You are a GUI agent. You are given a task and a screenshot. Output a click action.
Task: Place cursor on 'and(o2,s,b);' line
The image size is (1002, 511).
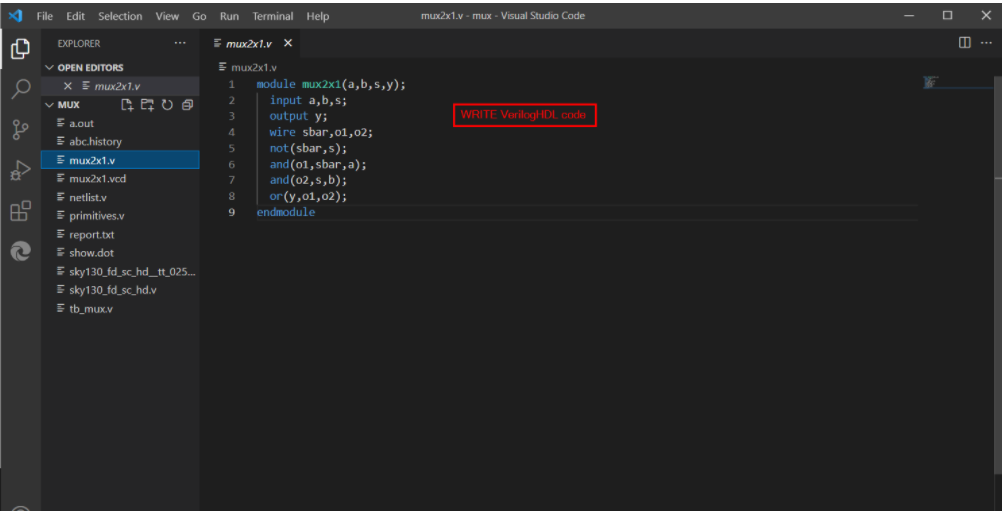308,180
